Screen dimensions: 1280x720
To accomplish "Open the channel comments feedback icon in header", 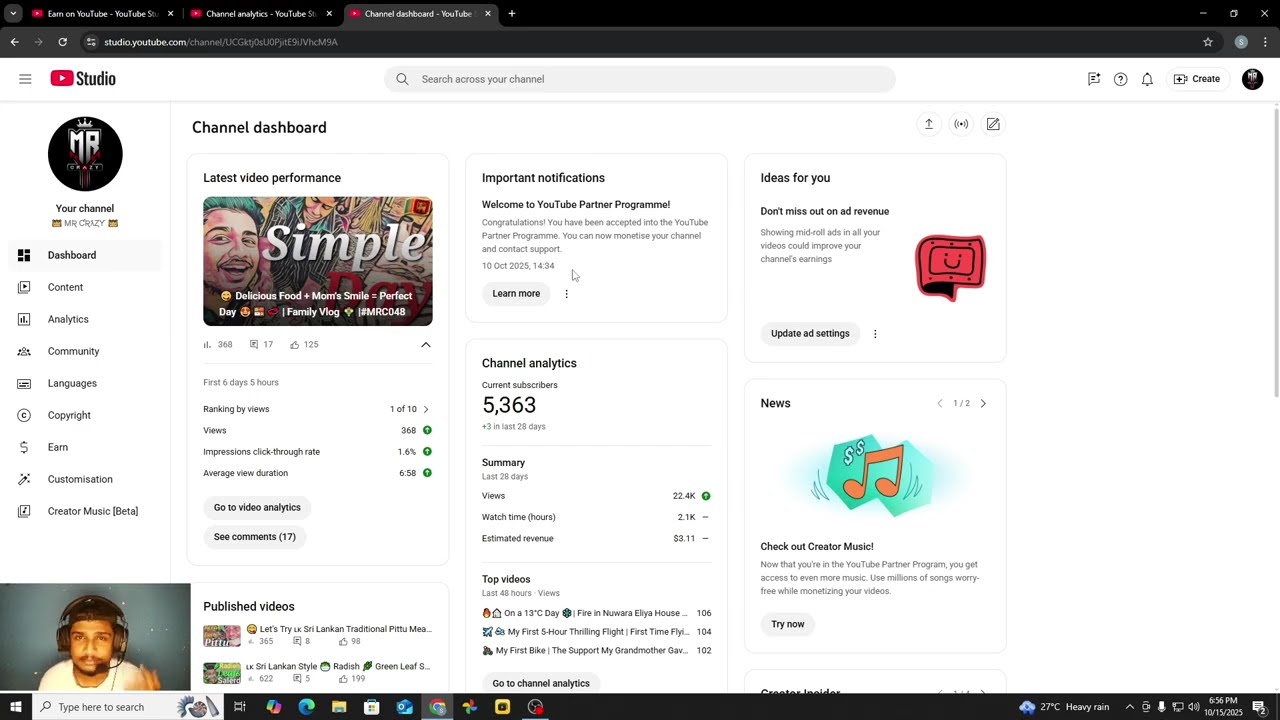I will click(1094, 79).
